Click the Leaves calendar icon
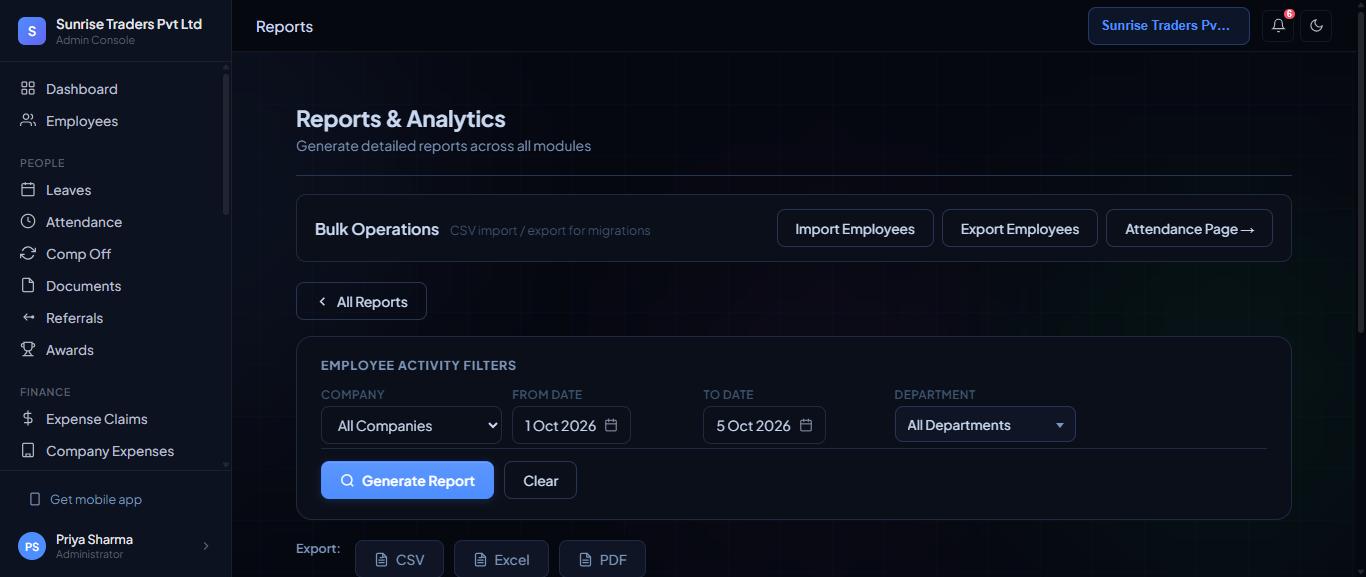Image resolution: width=1366 pixels, height=577 pixels. coord(28,190)
